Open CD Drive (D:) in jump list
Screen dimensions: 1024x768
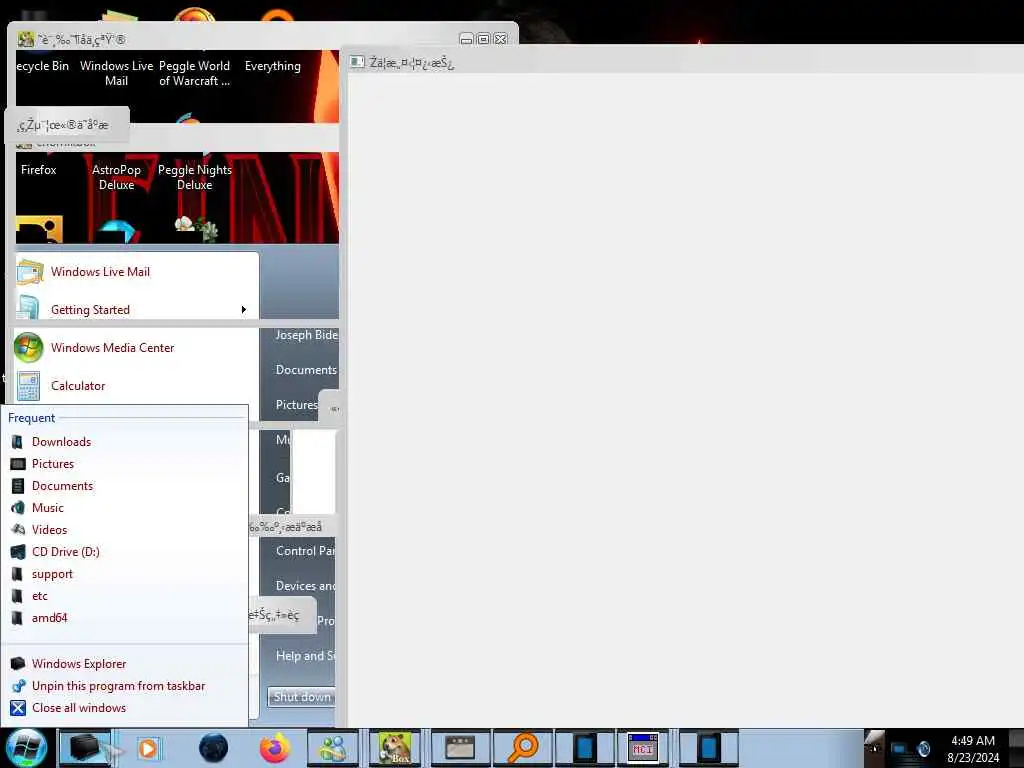(x=65, y=552)
